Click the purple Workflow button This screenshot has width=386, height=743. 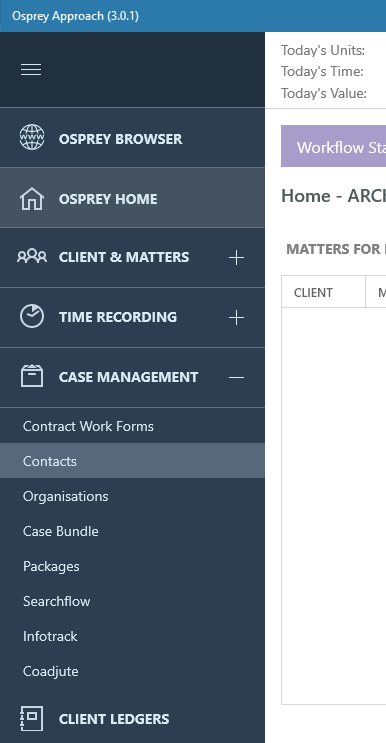click(x=333, y=146)
